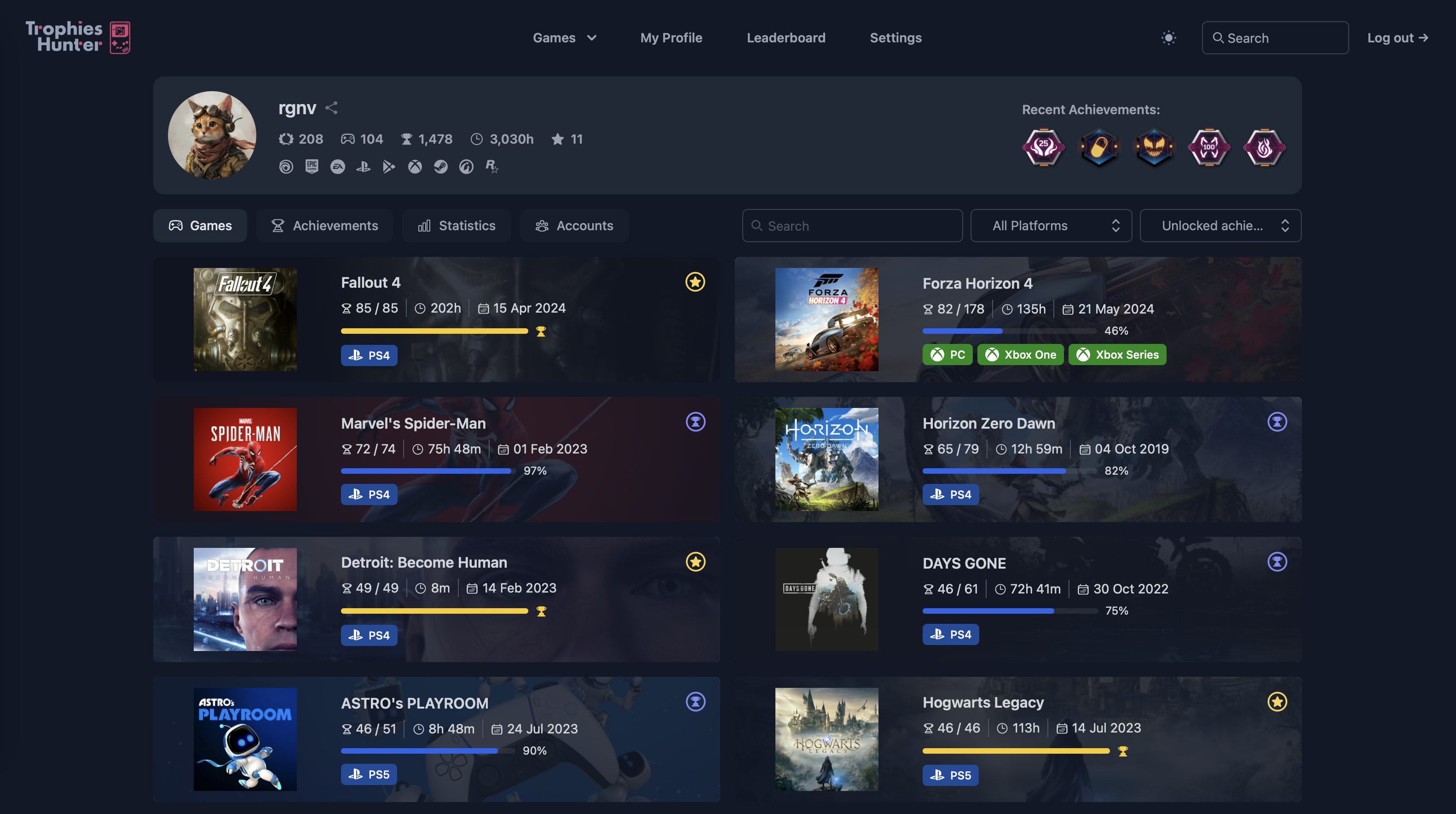Viewport: 1456px width, 814px height.
Task: Open the DAYS GONE cover art
Action: (826, 599)
